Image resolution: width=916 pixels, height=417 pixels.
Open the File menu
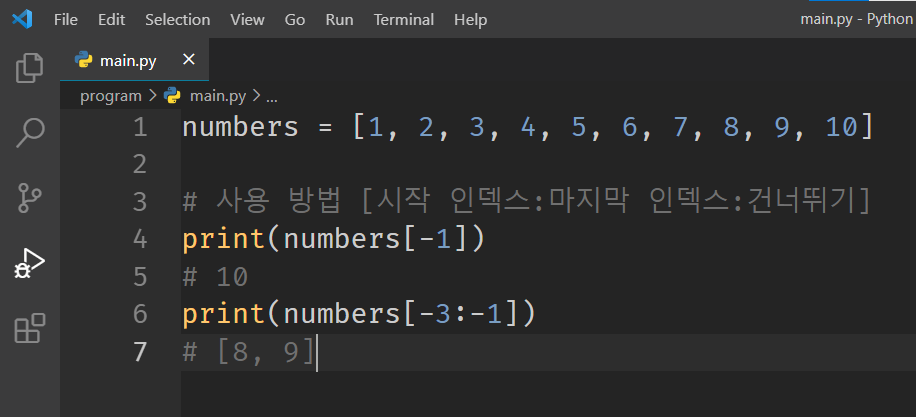point(65,20)
